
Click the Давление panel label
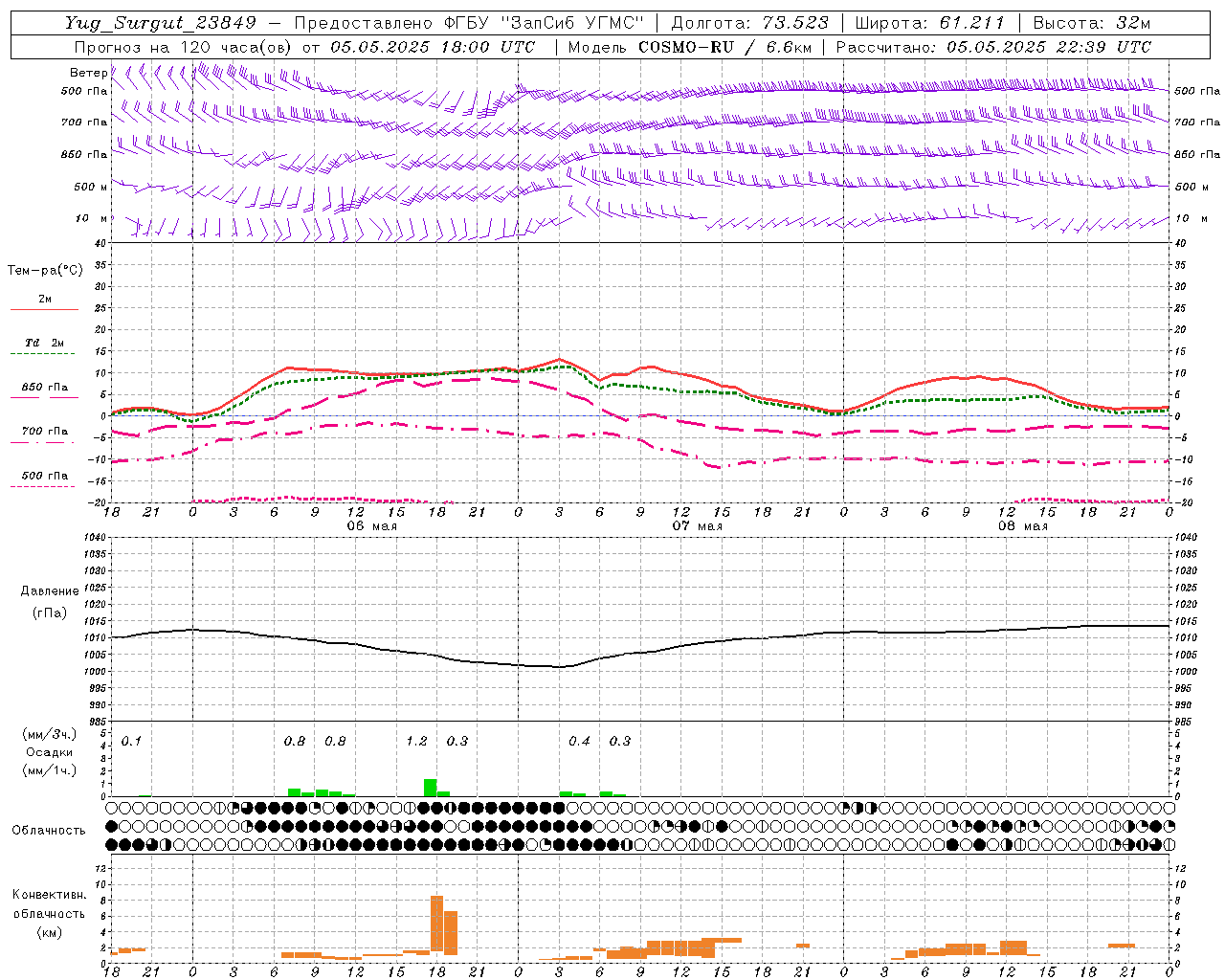click(x=49, y=591)
